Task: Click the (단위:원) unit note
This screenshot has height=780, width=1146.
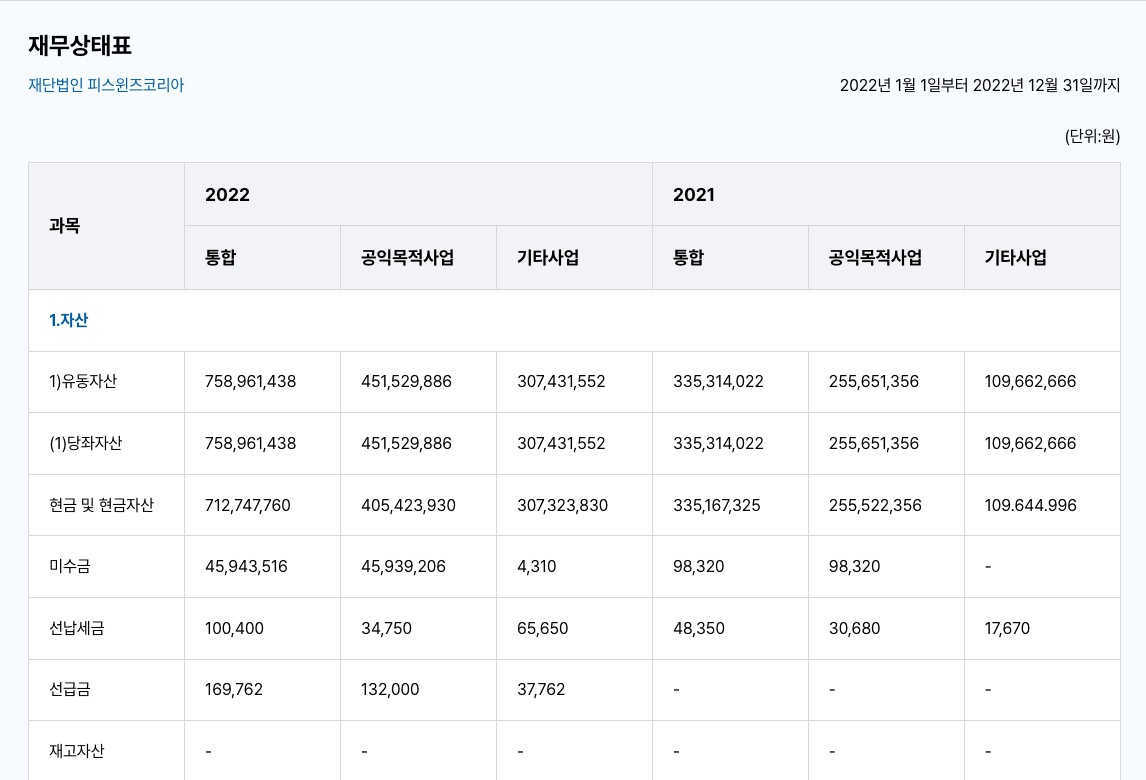Action: 1092,136
